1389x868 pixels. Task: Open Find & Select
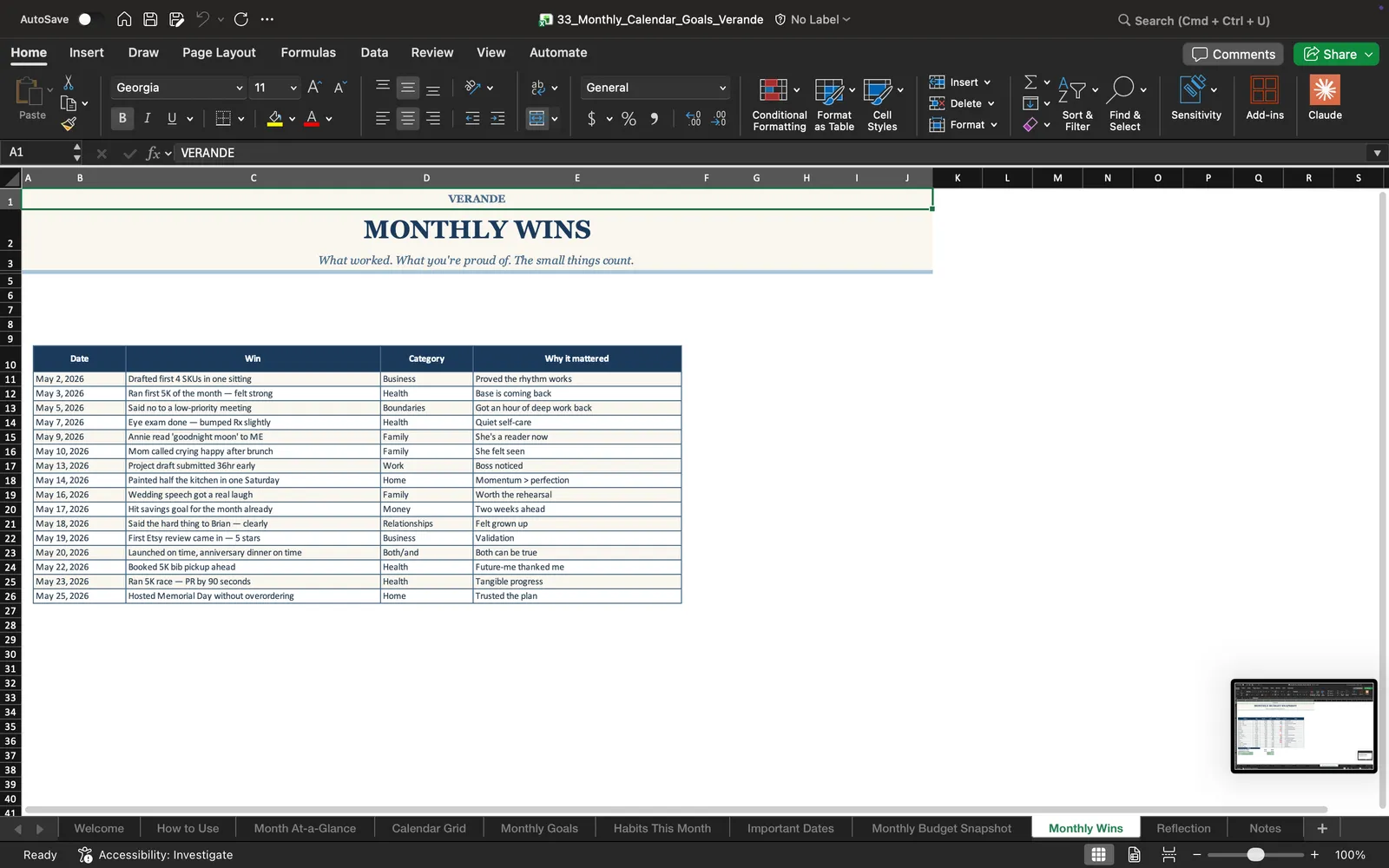(x=1125, y=104)
